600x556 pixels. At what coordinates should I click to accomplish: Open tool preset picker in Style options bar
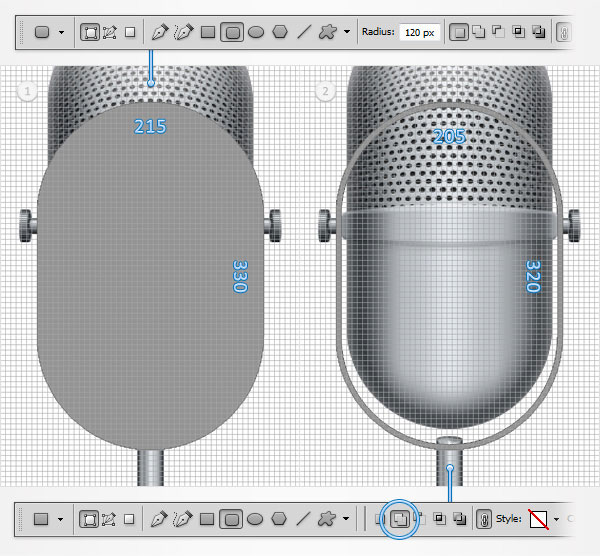pos(41,519)
